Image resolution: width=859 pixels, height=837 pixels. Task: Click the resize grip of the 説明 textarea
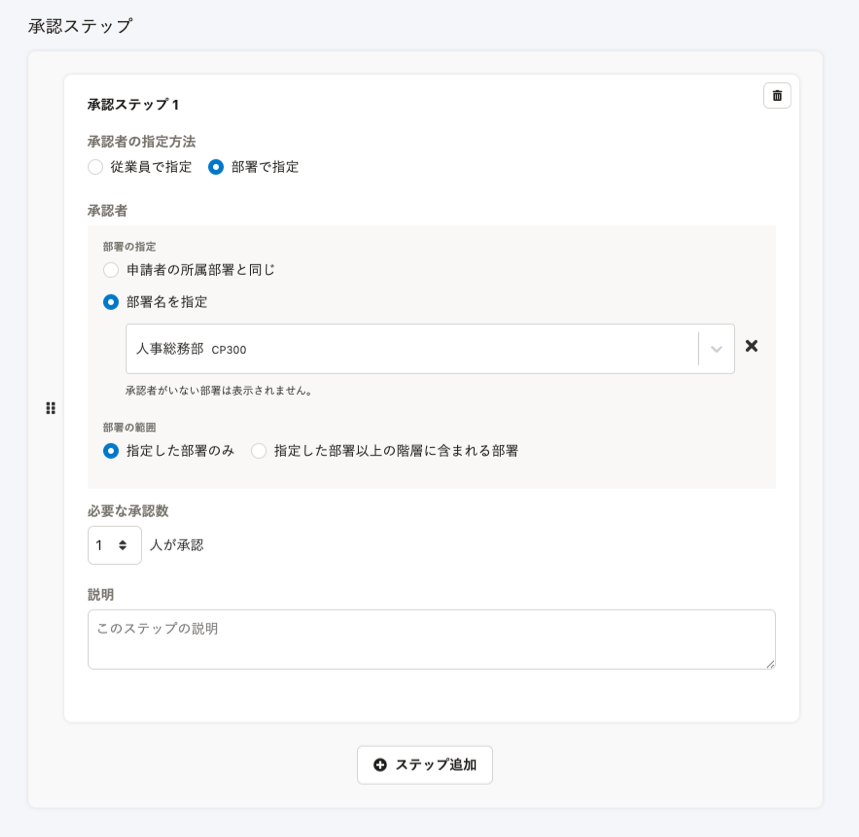[770, 664]
